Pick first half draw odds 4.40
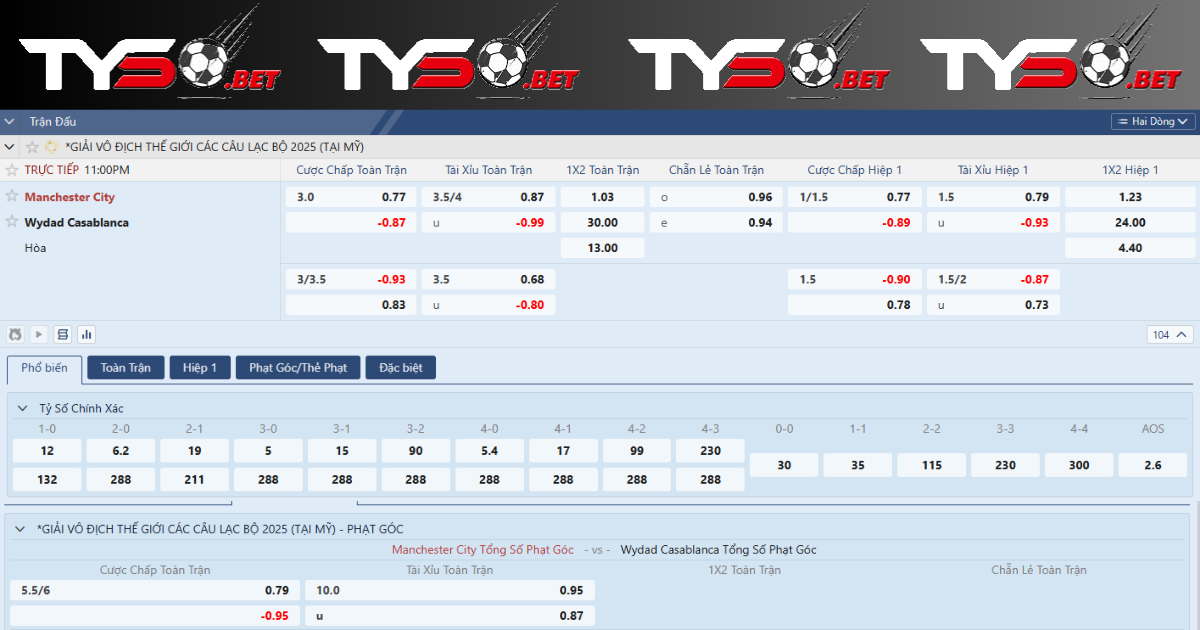Viewport: 1200px width, 630px height. pos(1130,248)
